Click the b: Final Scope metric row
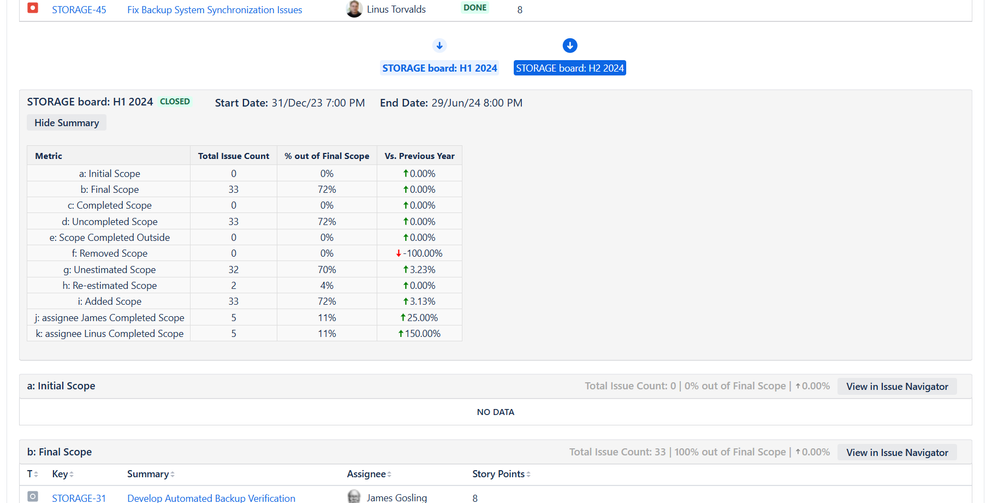This screenshot has height=503, width=998. tap(244, 189)
